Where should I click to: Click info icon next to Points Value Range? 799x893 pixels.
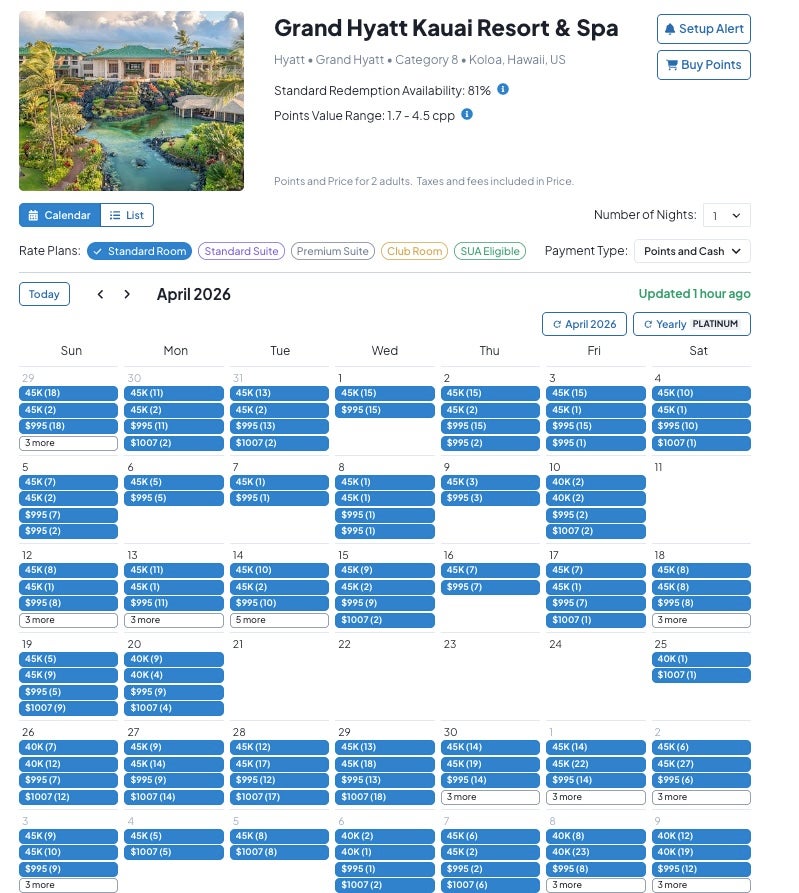tap(467, 115)
